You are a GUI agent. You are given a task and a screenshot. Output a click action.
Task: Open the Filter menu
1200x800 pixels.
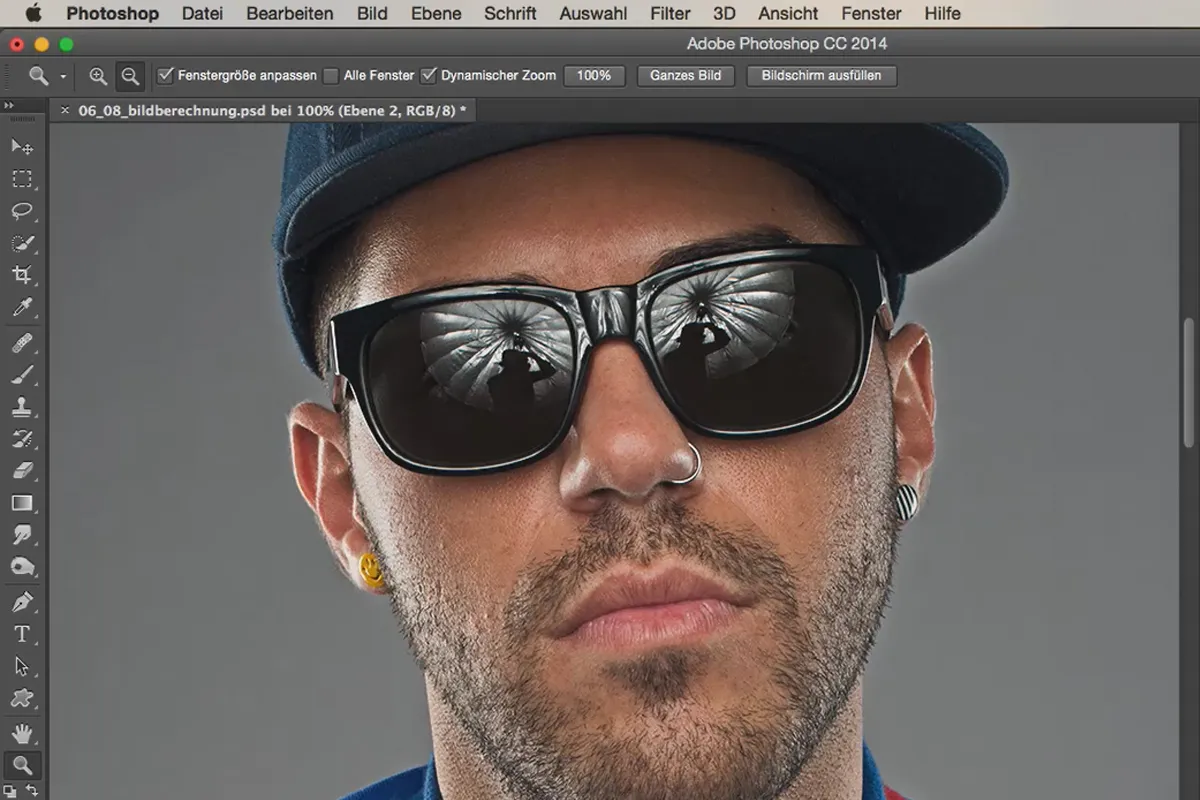[x=670, y=14]
